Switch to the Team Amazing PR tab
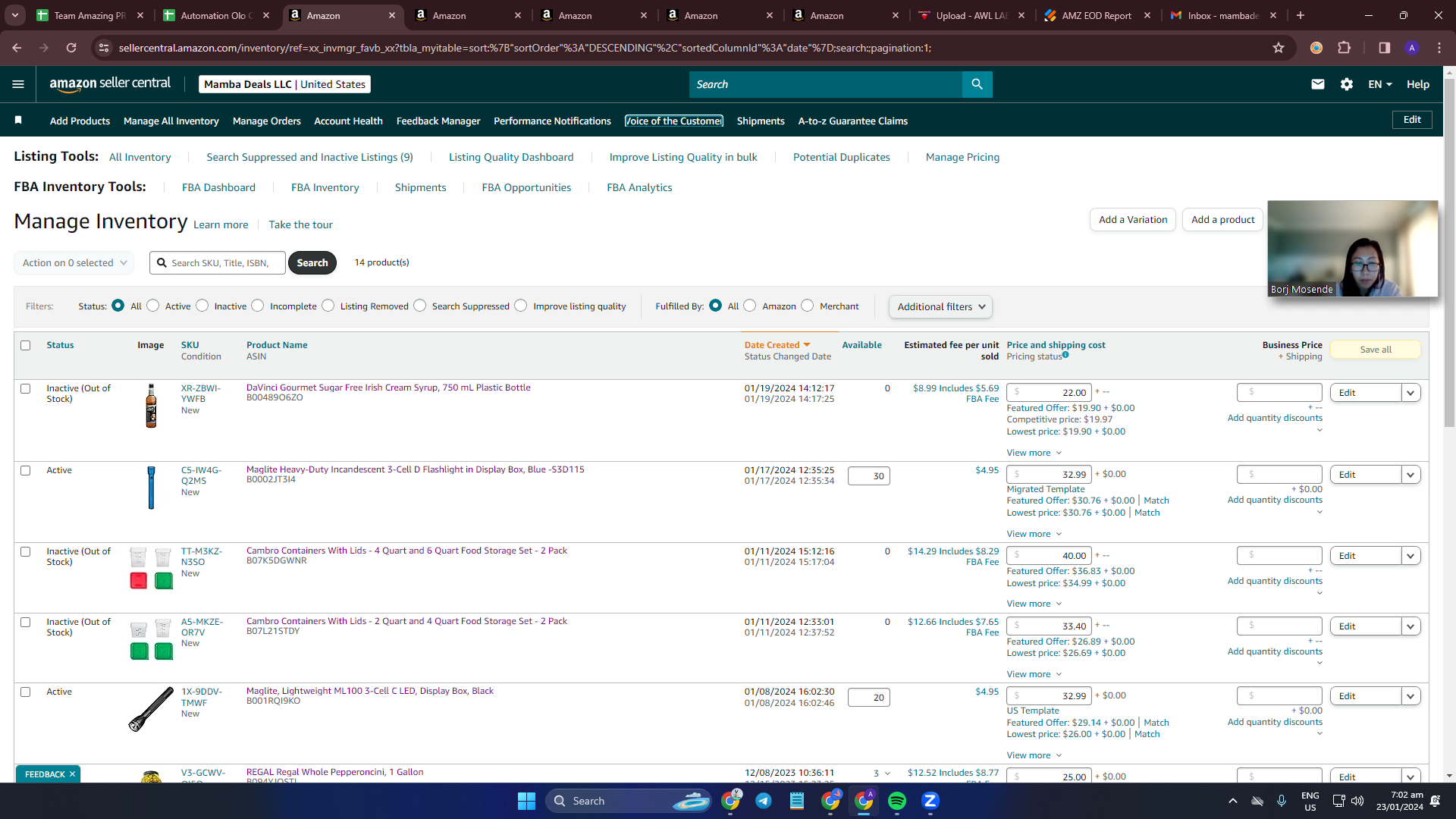 coord(89,15)
